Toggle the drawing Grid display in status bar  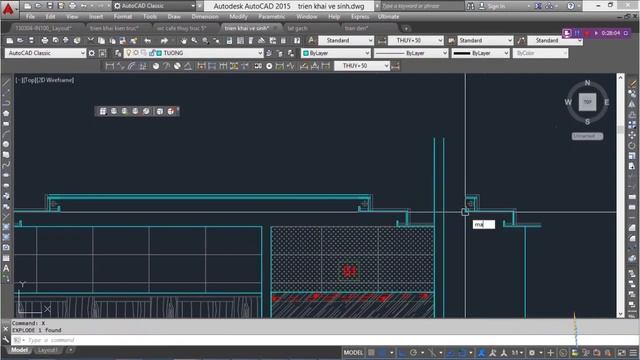tap(371, 353)
